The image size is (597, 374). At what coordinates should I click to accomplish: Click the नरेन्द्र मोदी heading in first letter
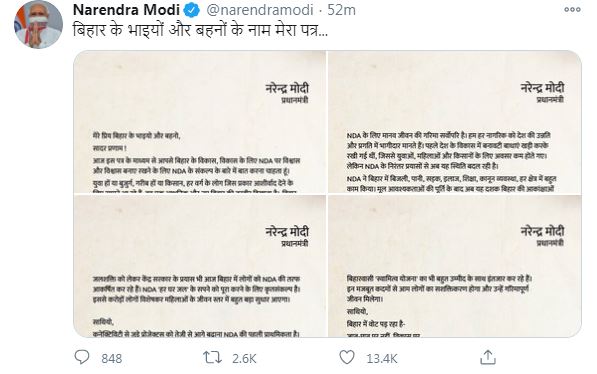tap(287, 88)
